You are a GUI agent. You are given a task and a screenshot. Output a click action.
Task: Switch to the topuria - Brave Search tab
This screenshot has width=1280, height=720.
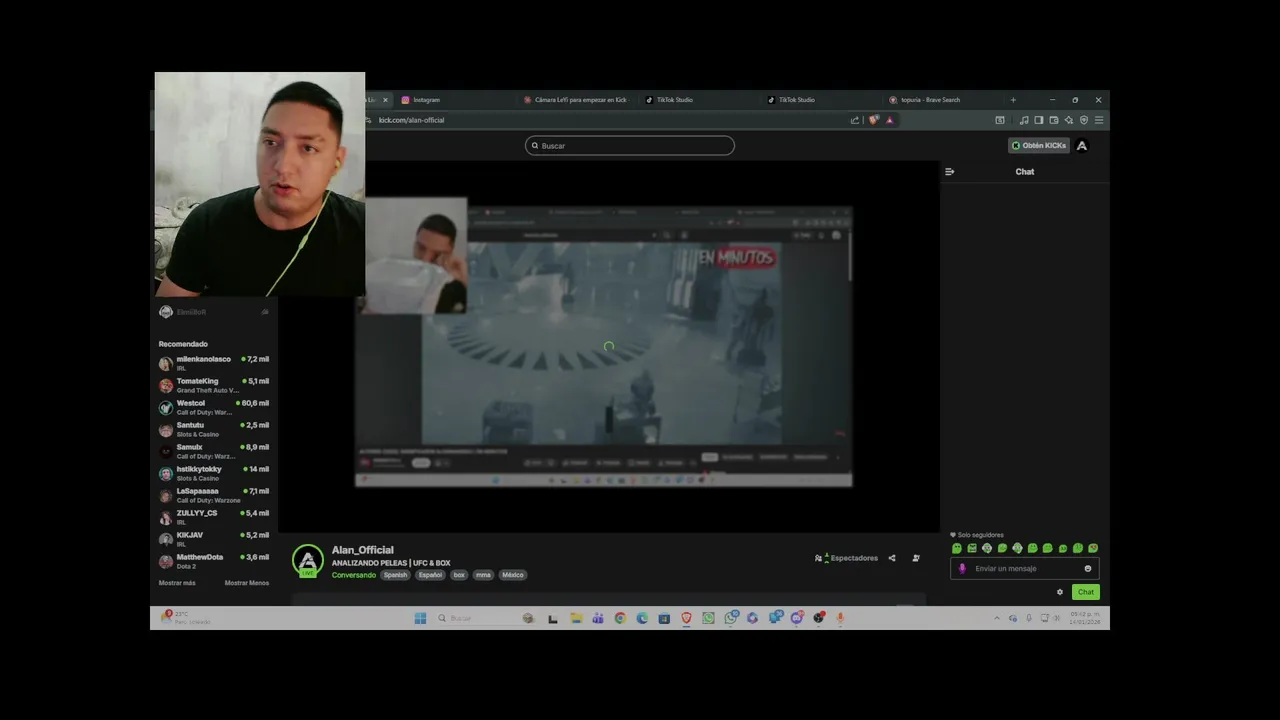click(x=943, y=100)
